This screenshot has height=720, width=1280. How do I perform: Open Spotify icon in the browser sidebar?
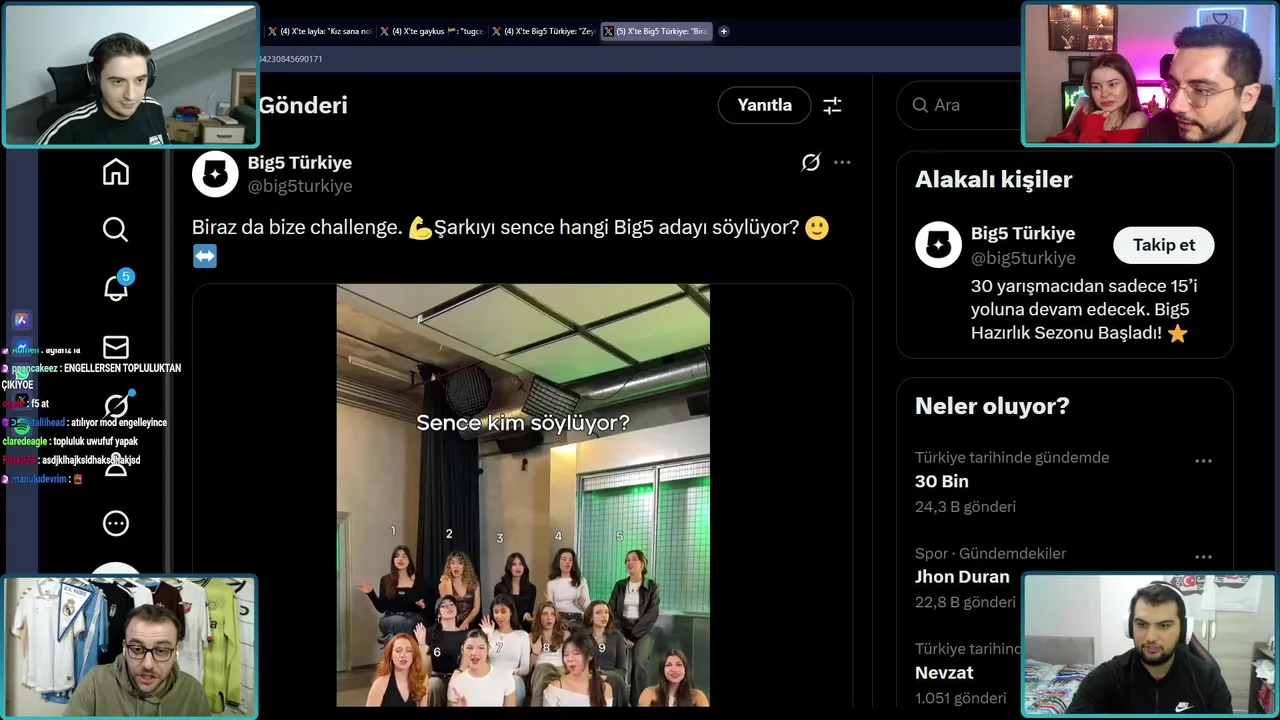pyautogui.click(x=21, y=427)
